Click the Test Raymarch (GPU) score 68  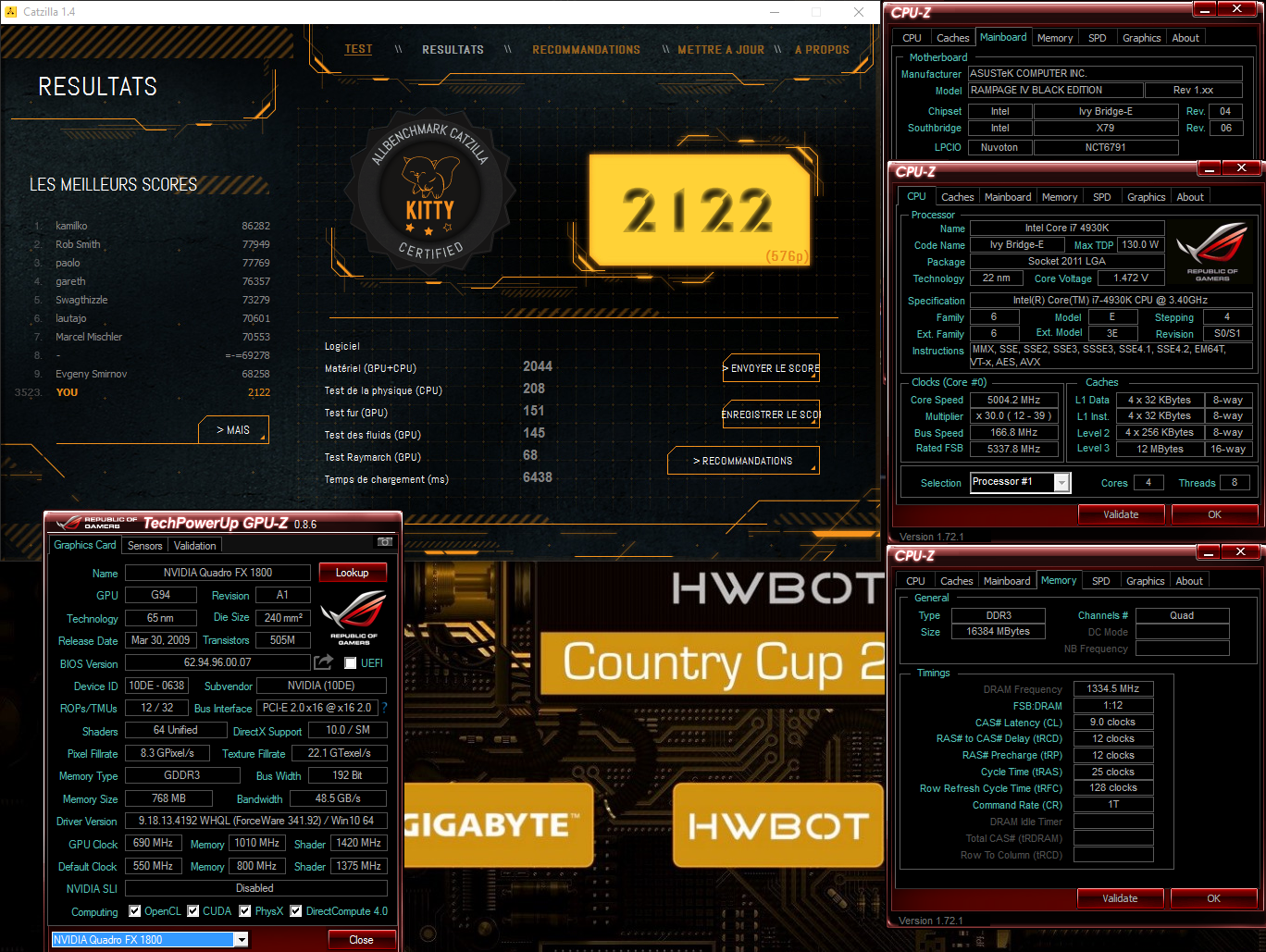(x=530, y=455)
